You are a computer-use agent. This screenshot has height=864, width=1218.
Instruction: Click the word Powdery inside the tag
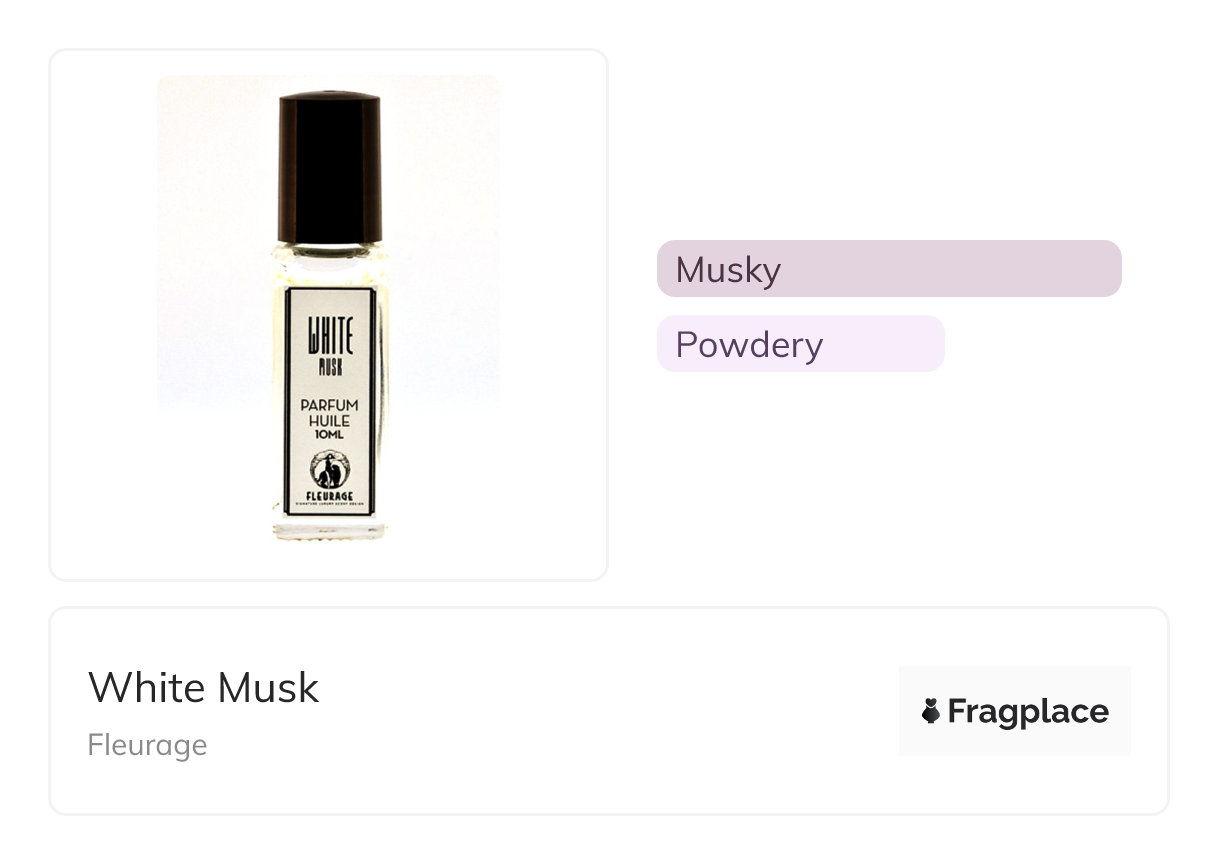[749, 344]
